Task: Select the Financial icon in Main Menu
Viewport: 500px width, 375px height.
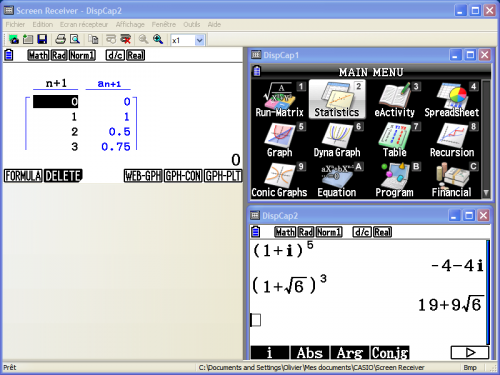Action: click(x=452, y=180)
